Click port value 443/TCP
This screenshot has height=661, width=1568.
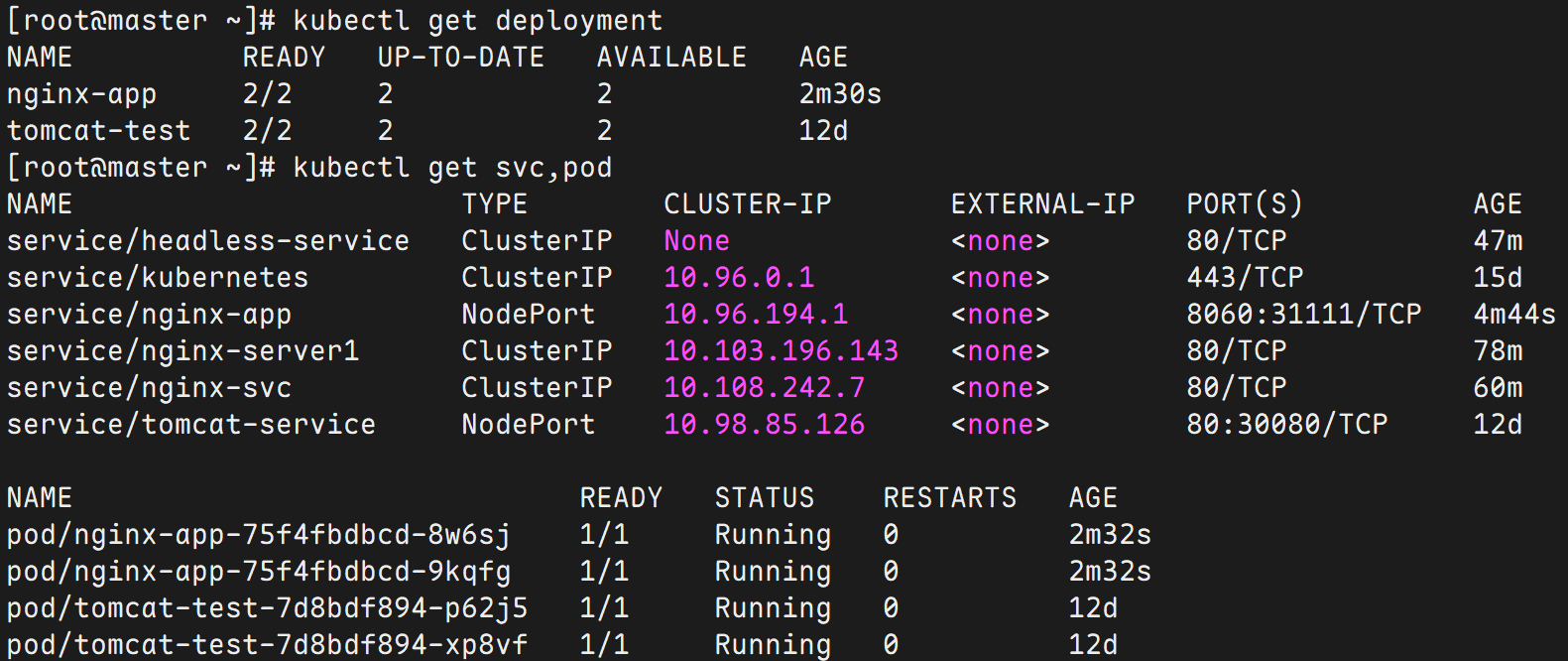click(1246, 278)
